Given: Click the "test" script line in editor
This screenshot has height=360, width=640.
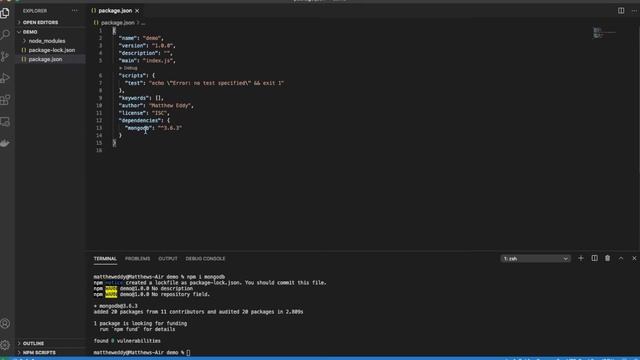Looking at the screenshot, I should click(x=204, y=83).
